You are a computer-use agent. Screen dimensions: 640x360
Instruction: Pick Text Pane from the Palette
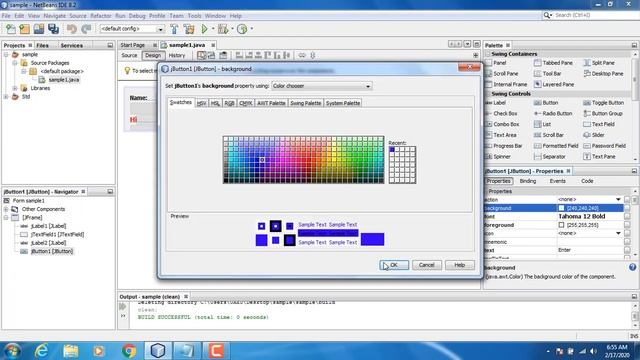coord(598,157)
